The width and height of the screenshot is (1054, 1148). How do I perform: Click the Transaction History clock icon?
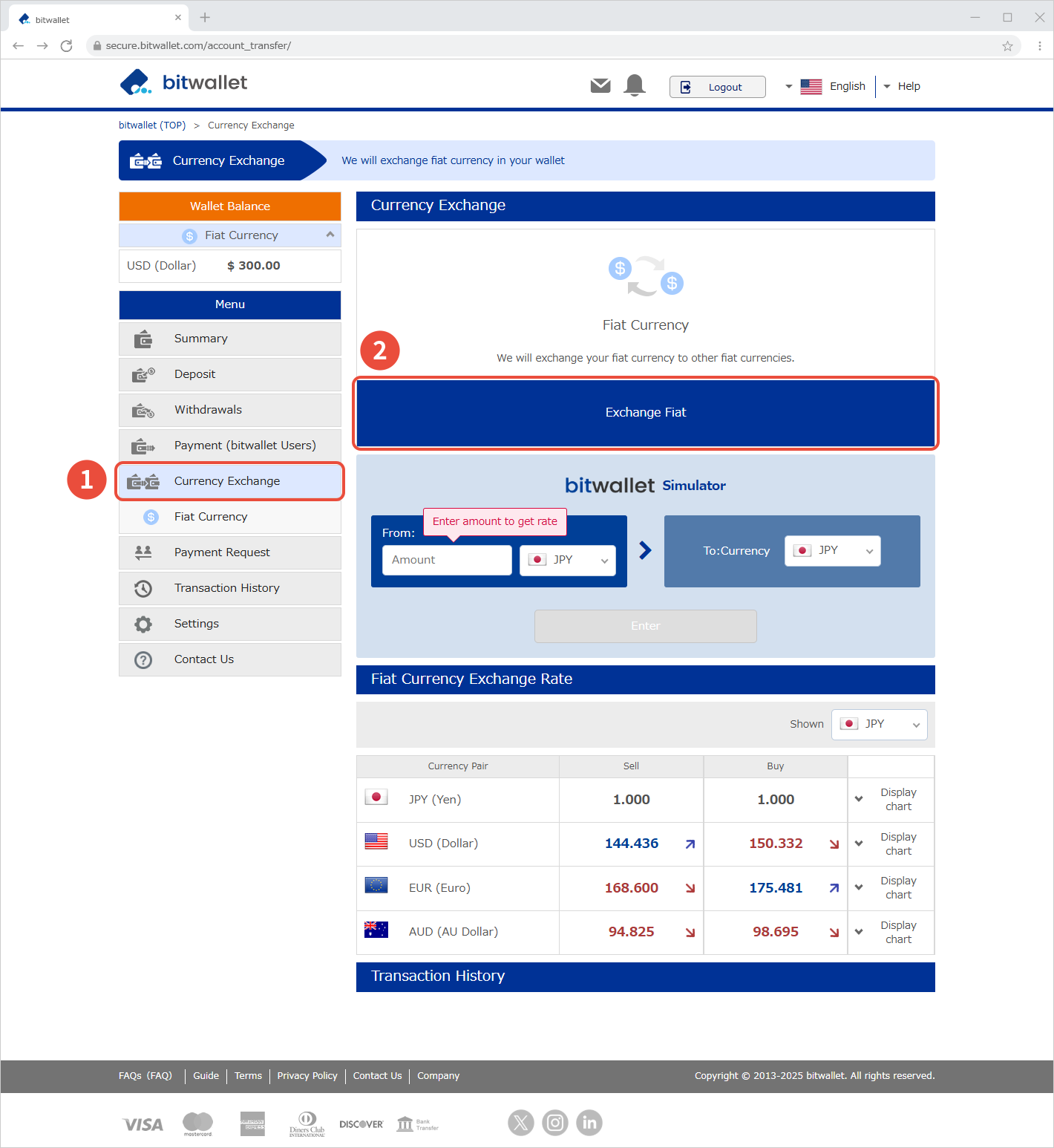click(x=143, y=589)
